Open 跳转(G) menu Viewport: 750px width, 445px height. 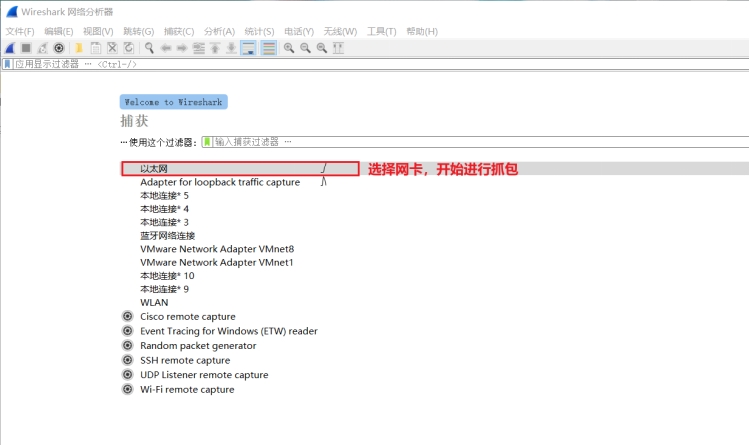point(139,32)
